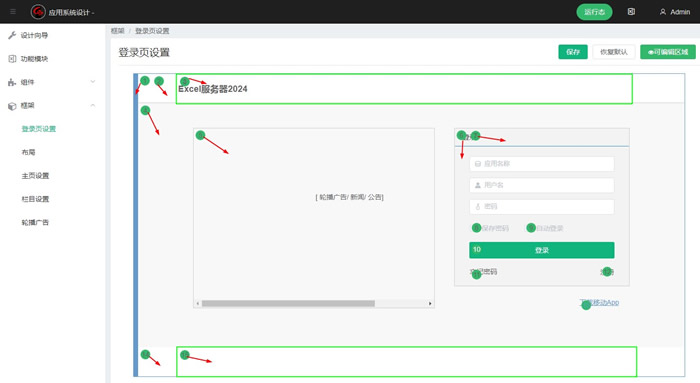Open 设计向导 wrench icon item

coord(12,35)
